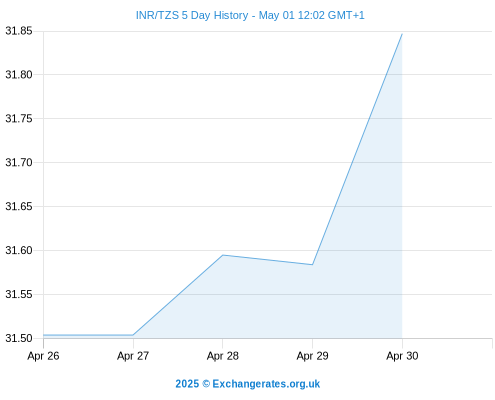Select the Apr 27 x-axis label

133,356
